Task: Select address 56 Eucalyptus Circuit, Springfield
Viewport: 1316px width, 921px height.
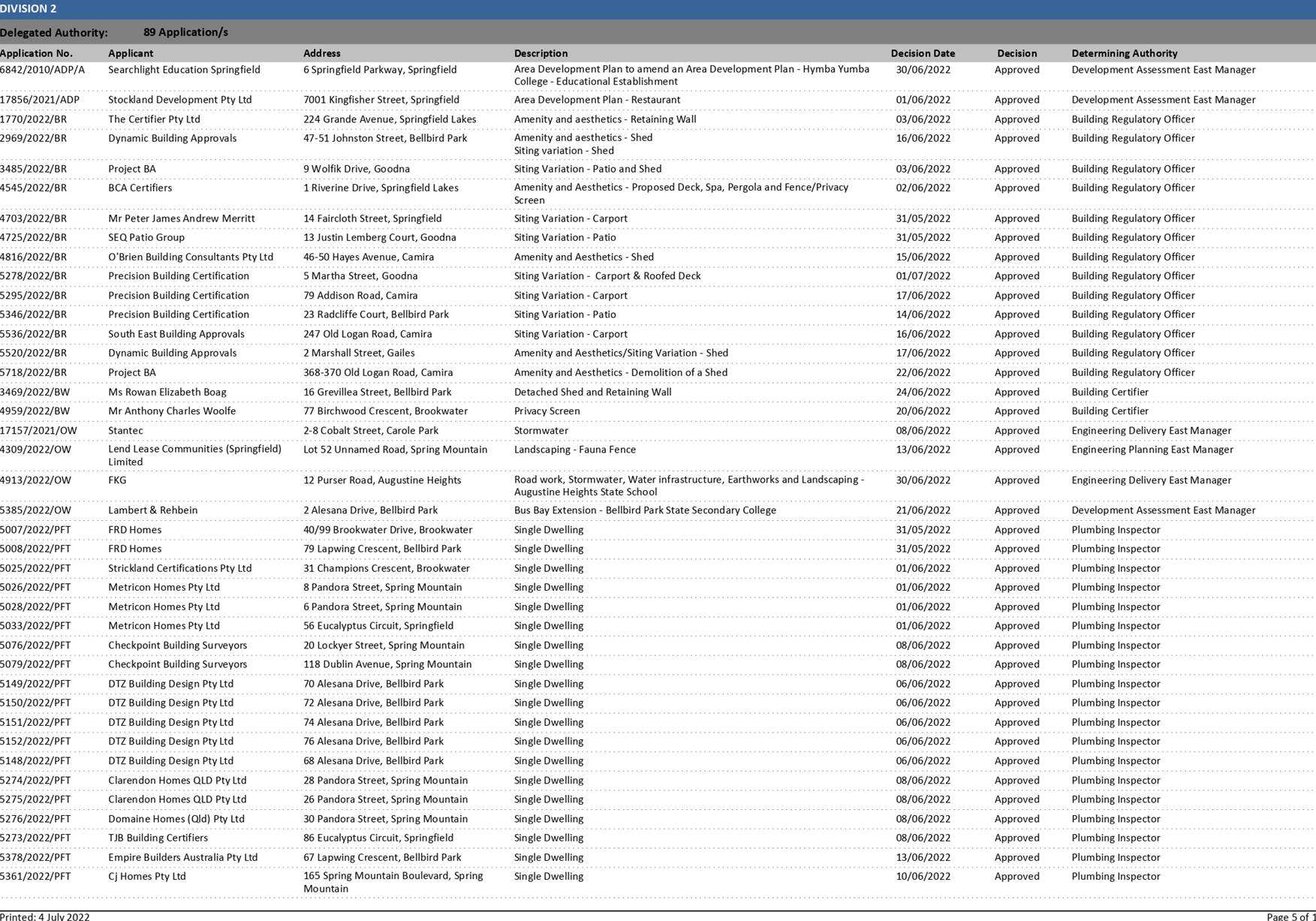Action: (378, 625)
